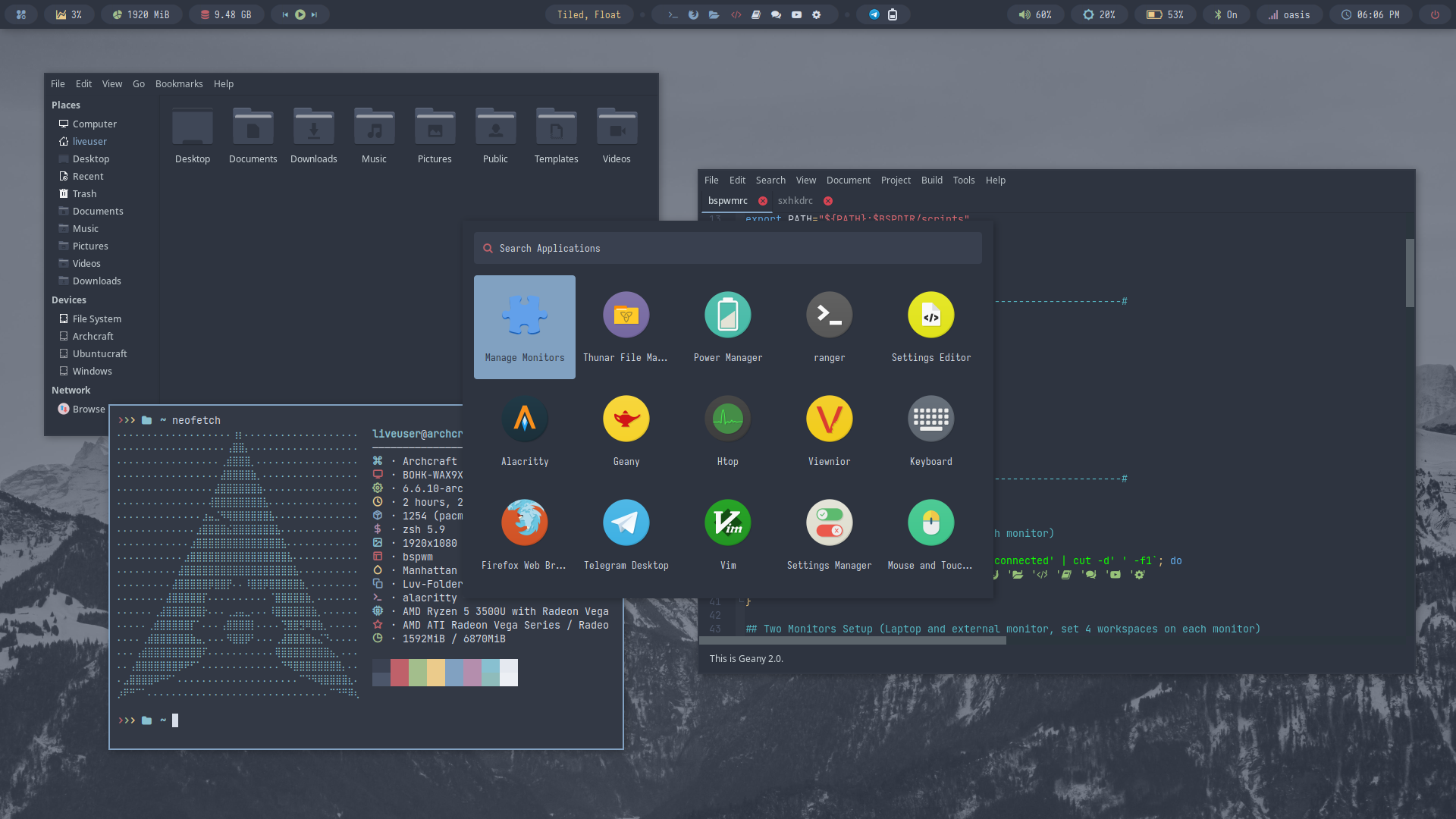The image size is (1456, 819).
Task: Skip to next track in top bar
Action: point(315,14)
